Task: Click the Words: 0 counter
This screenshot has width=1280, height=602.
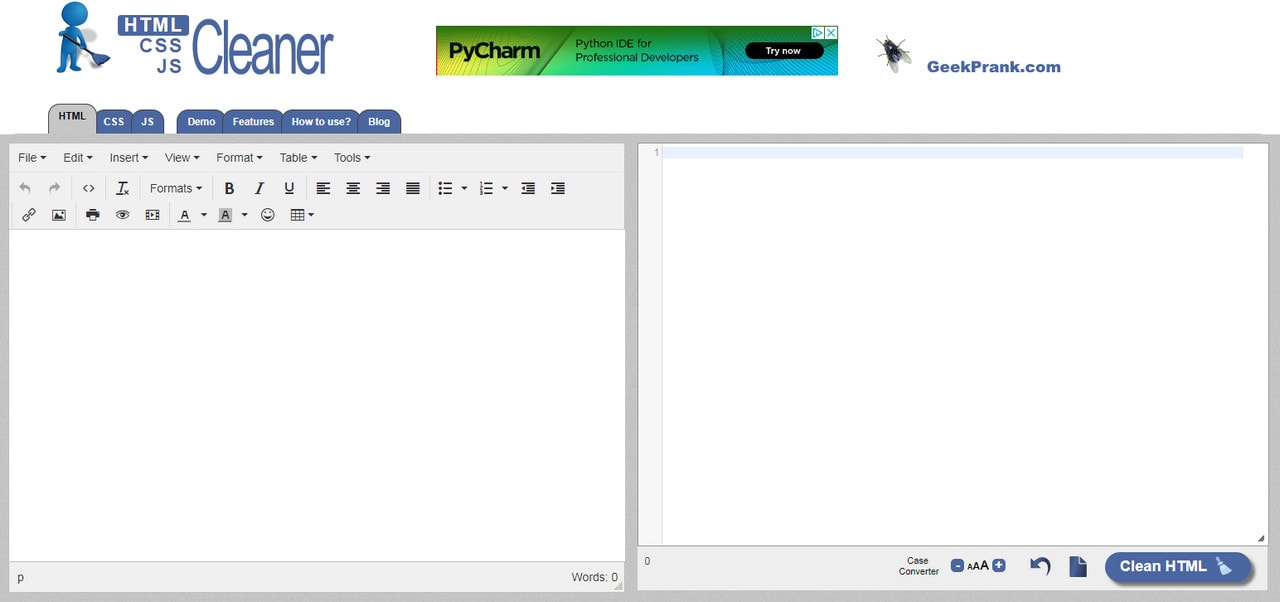Action: [595, 577]
